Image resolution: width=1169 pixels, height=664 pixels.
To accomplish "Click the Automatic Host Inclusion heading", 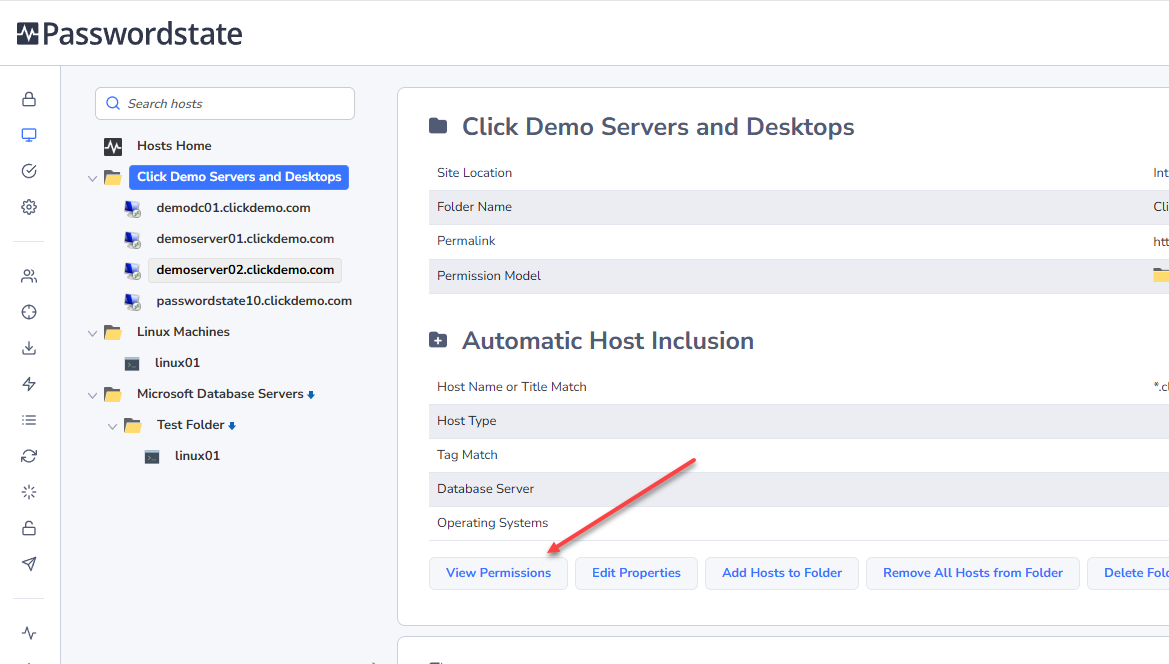I will pyautogui.click(x=608, y=341).
